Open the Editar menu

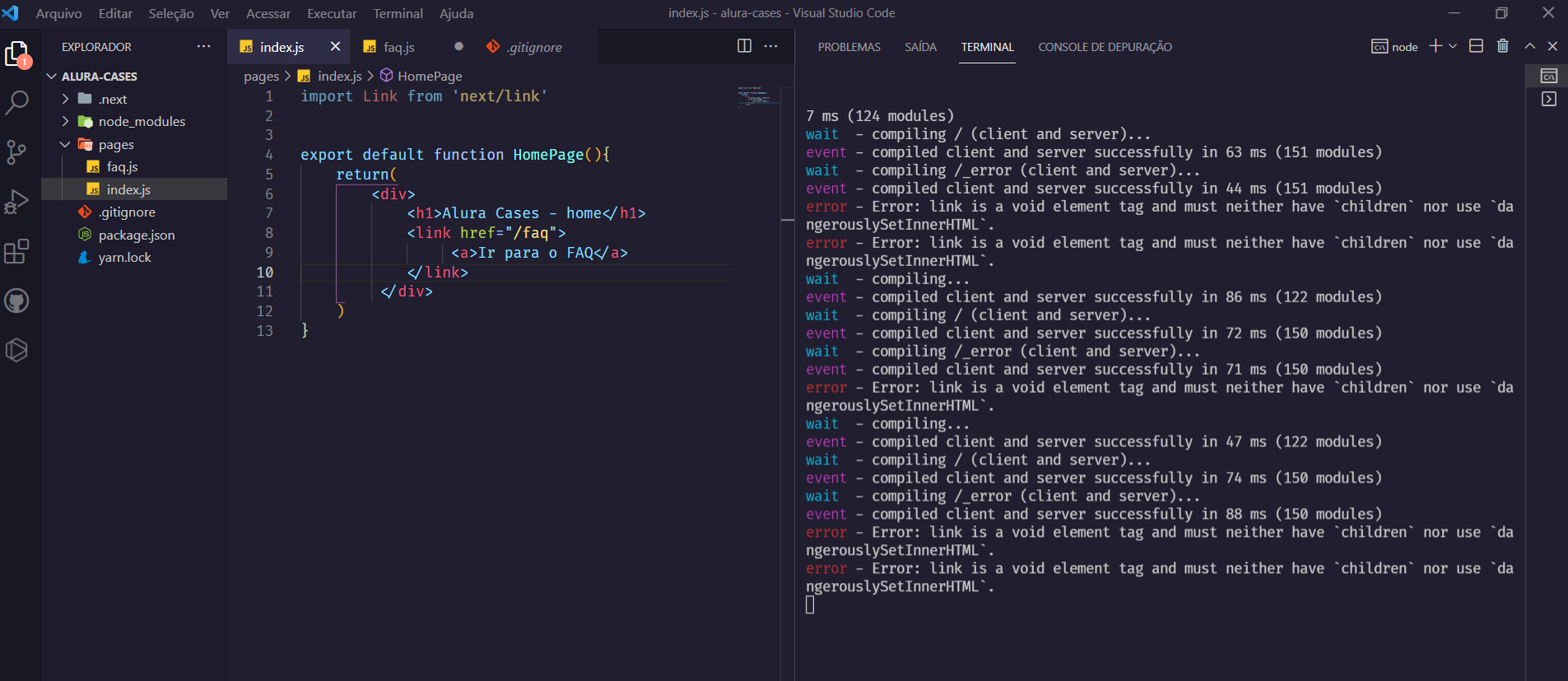115,13
